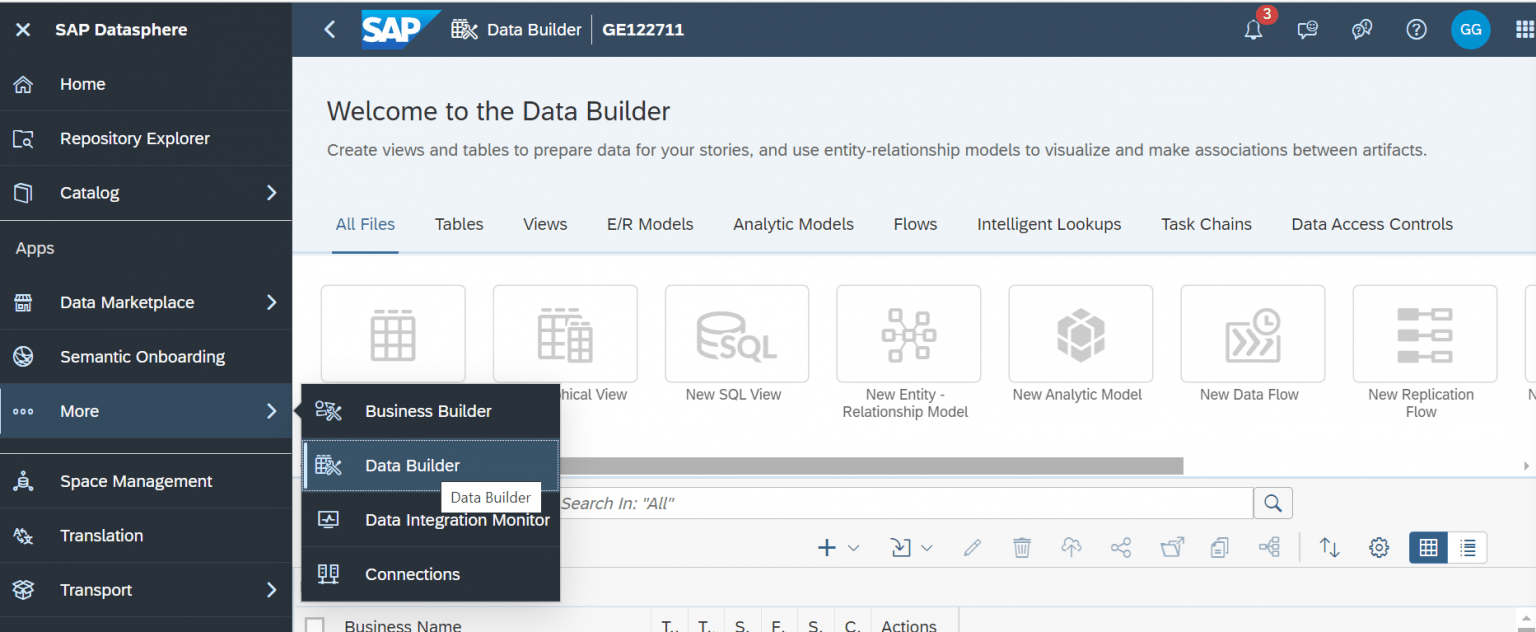This screenshot has height=632, width=1536.
Task: Select Data Integration Monitor from the menu
Action: tap(456, 520)
